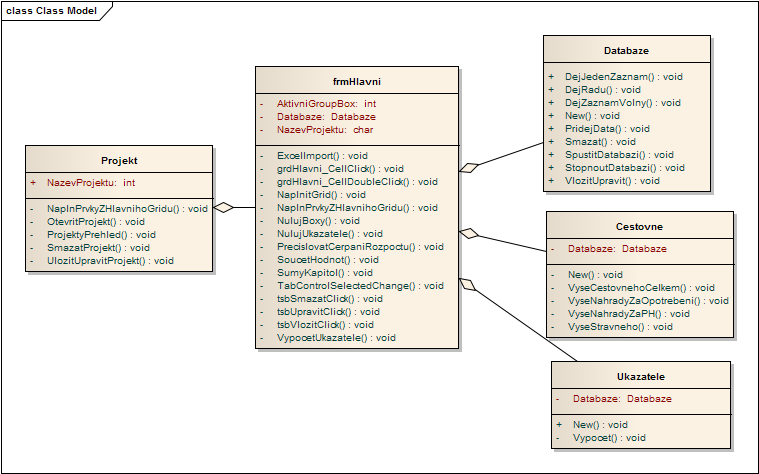Select SoucetHodnot() operation

tap(328, 260)
